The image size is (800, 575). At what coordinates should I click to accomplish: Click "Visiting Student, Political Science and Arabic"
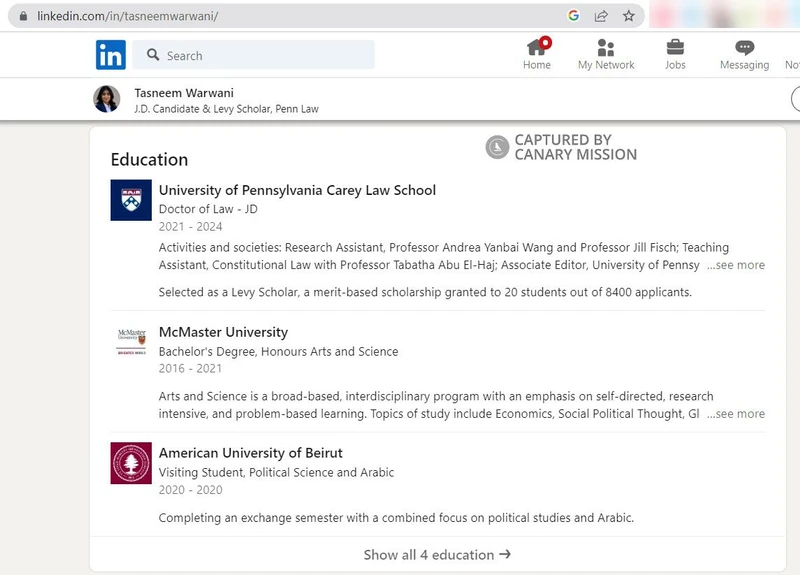277,472
